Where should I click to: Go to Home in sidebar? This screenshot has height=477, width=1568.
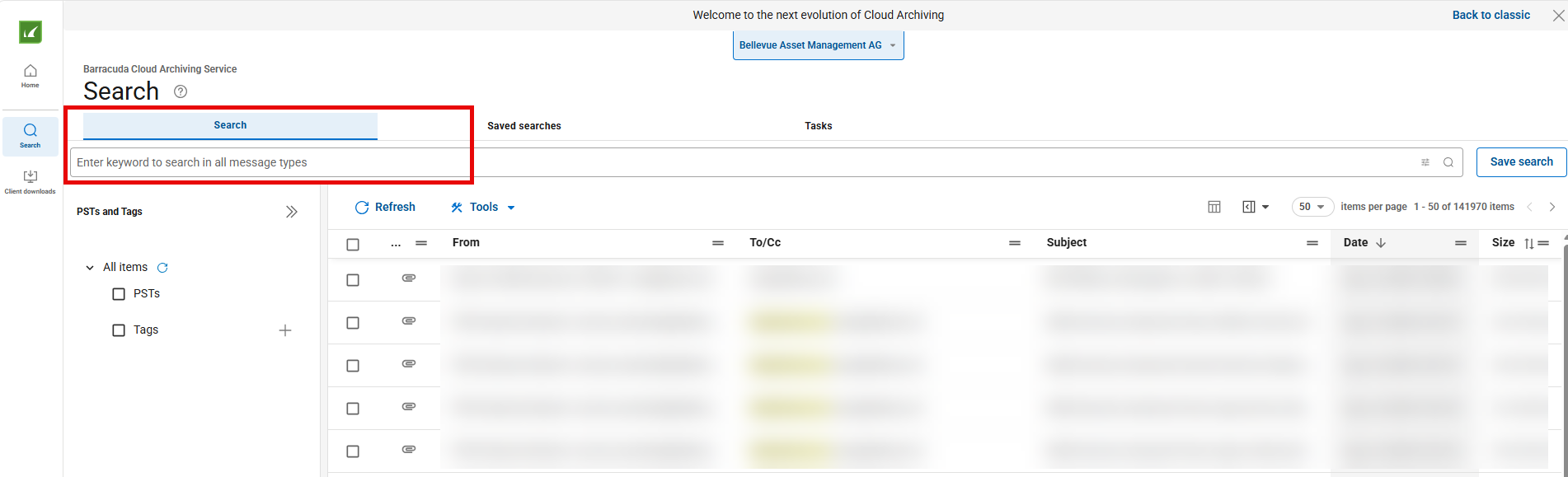click(x=31, y=75)
